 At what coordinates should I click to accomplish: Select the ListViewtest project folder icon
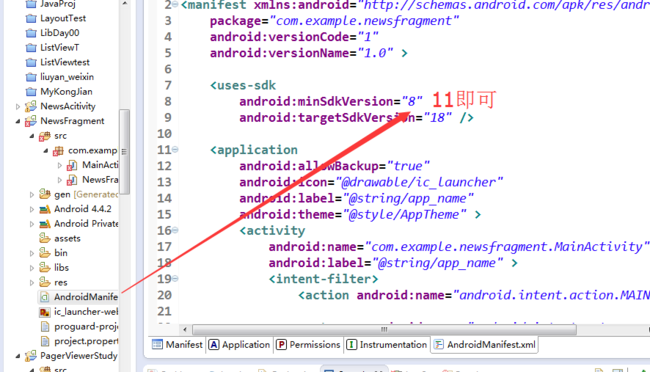click(x=31, y=63)
